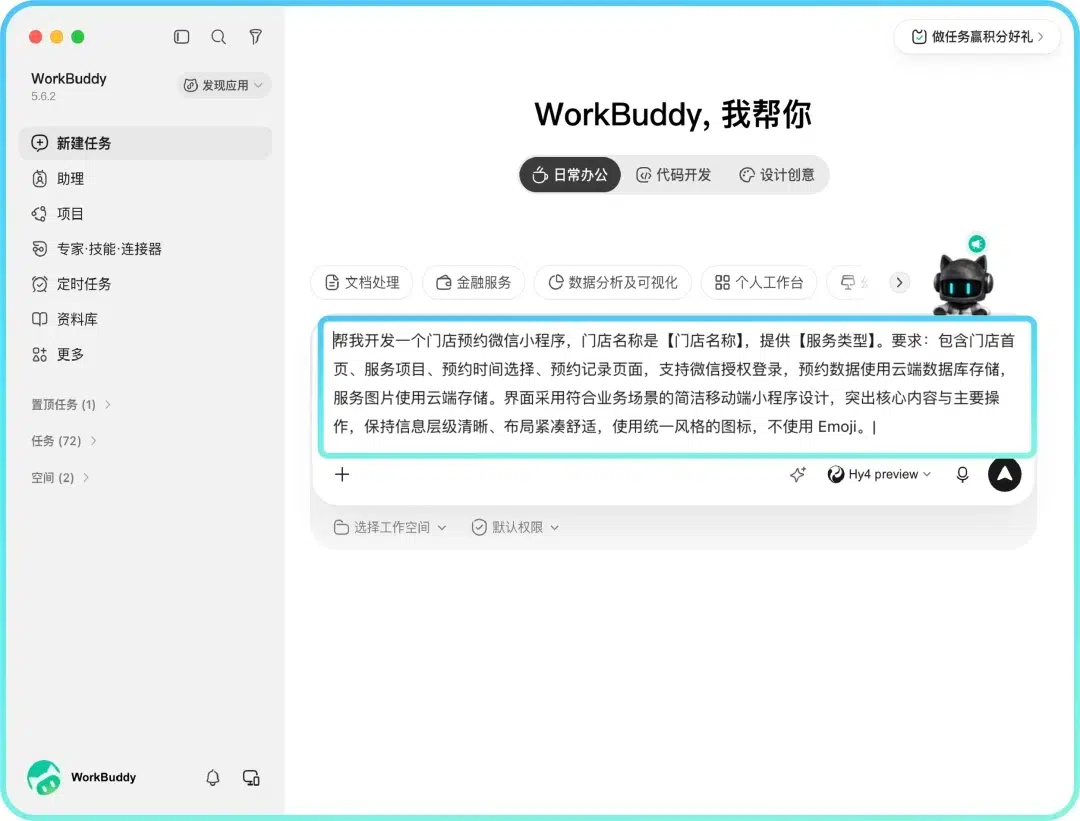Click into the prompt text box

click(678, 386)
